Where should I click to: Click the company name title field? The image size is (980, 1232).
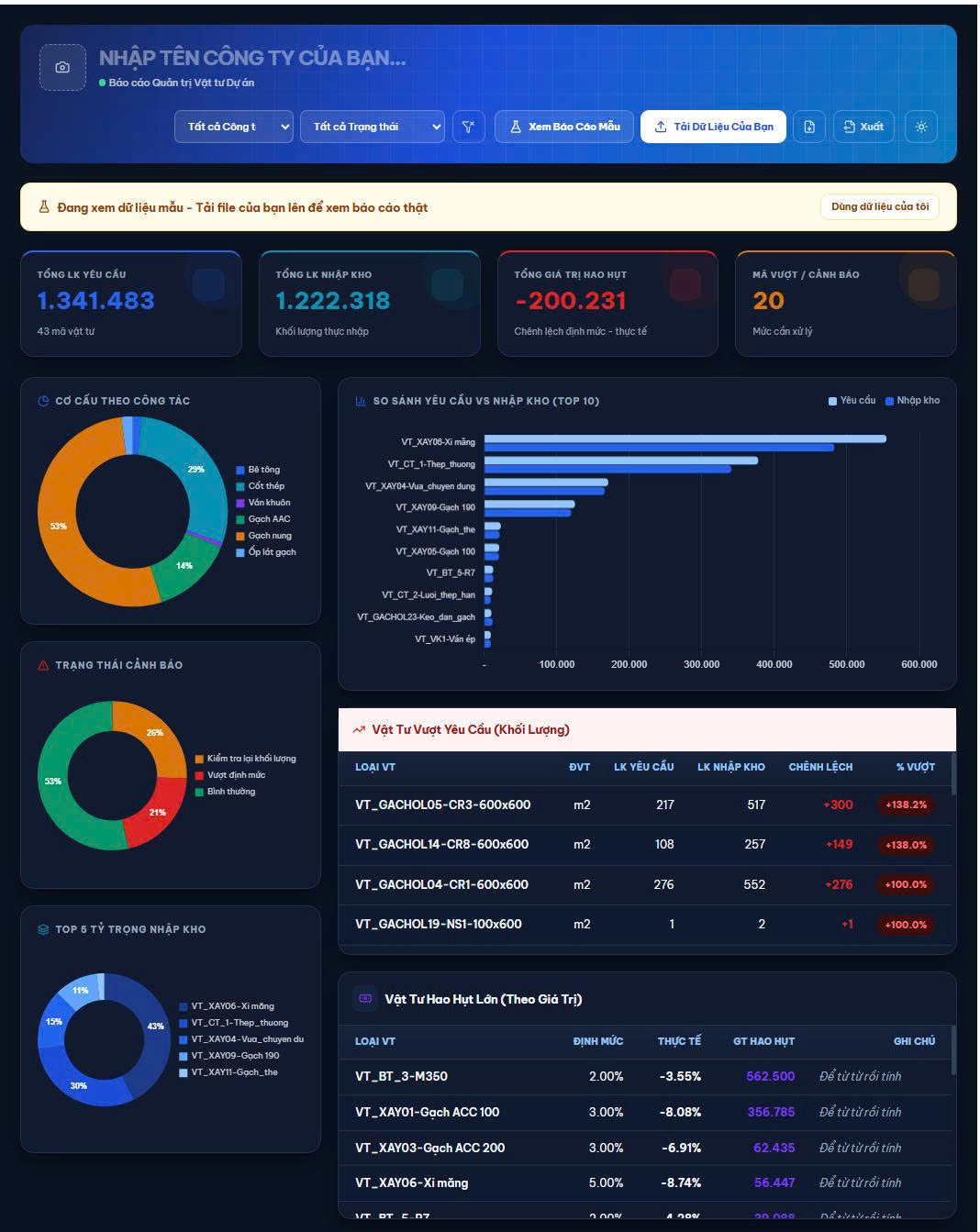pyautogui.click(x=252, y=58)
